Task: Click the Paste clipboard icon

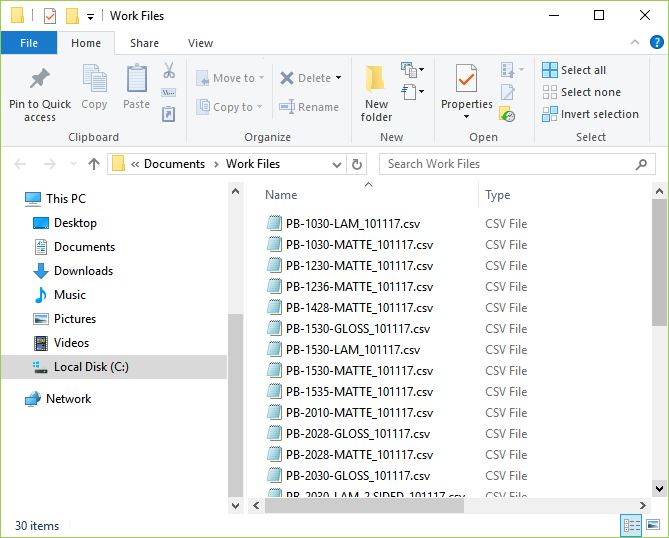Action: point(137,80)
